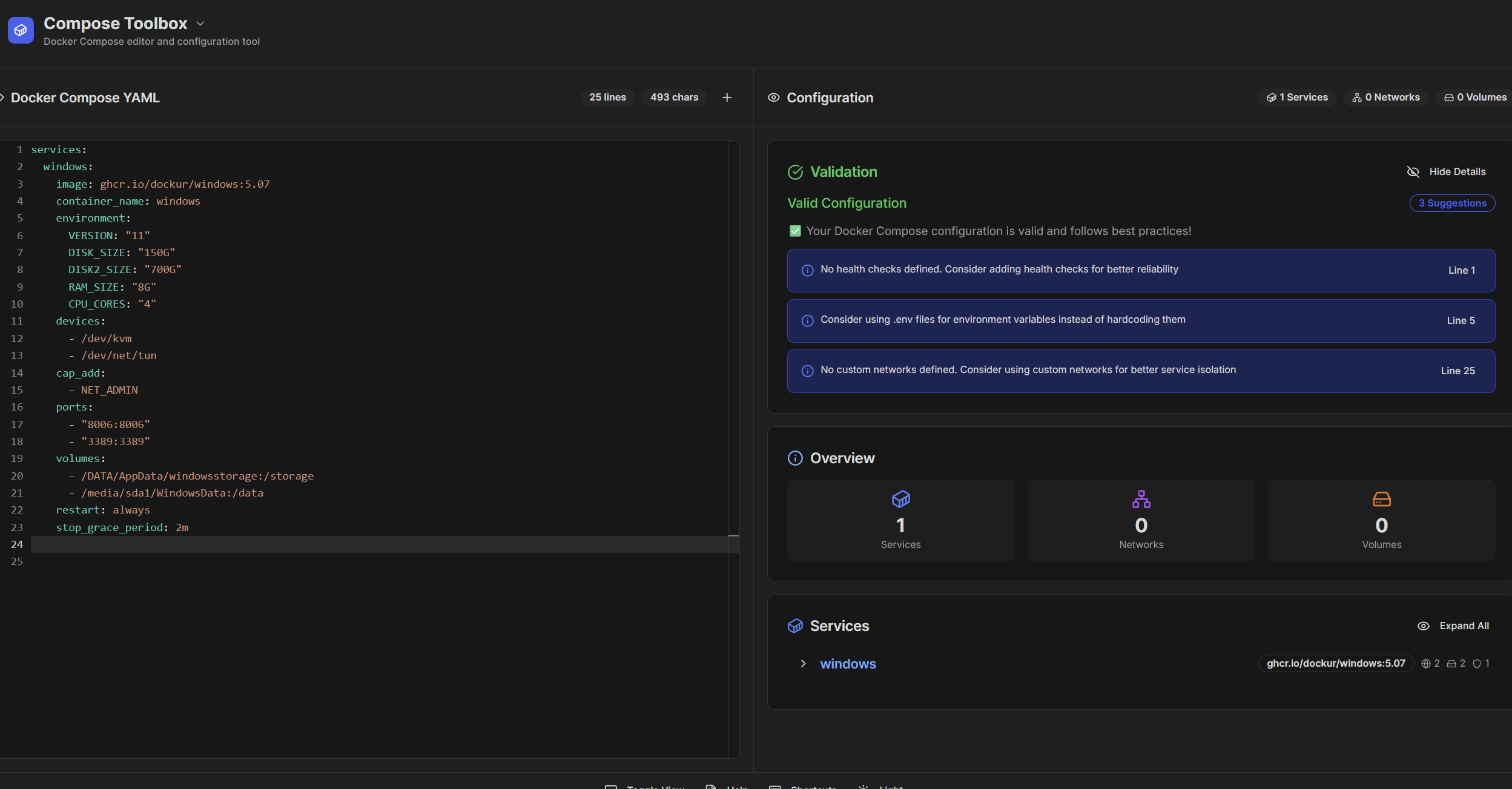Hide validation details

(x=1446, y=172)
